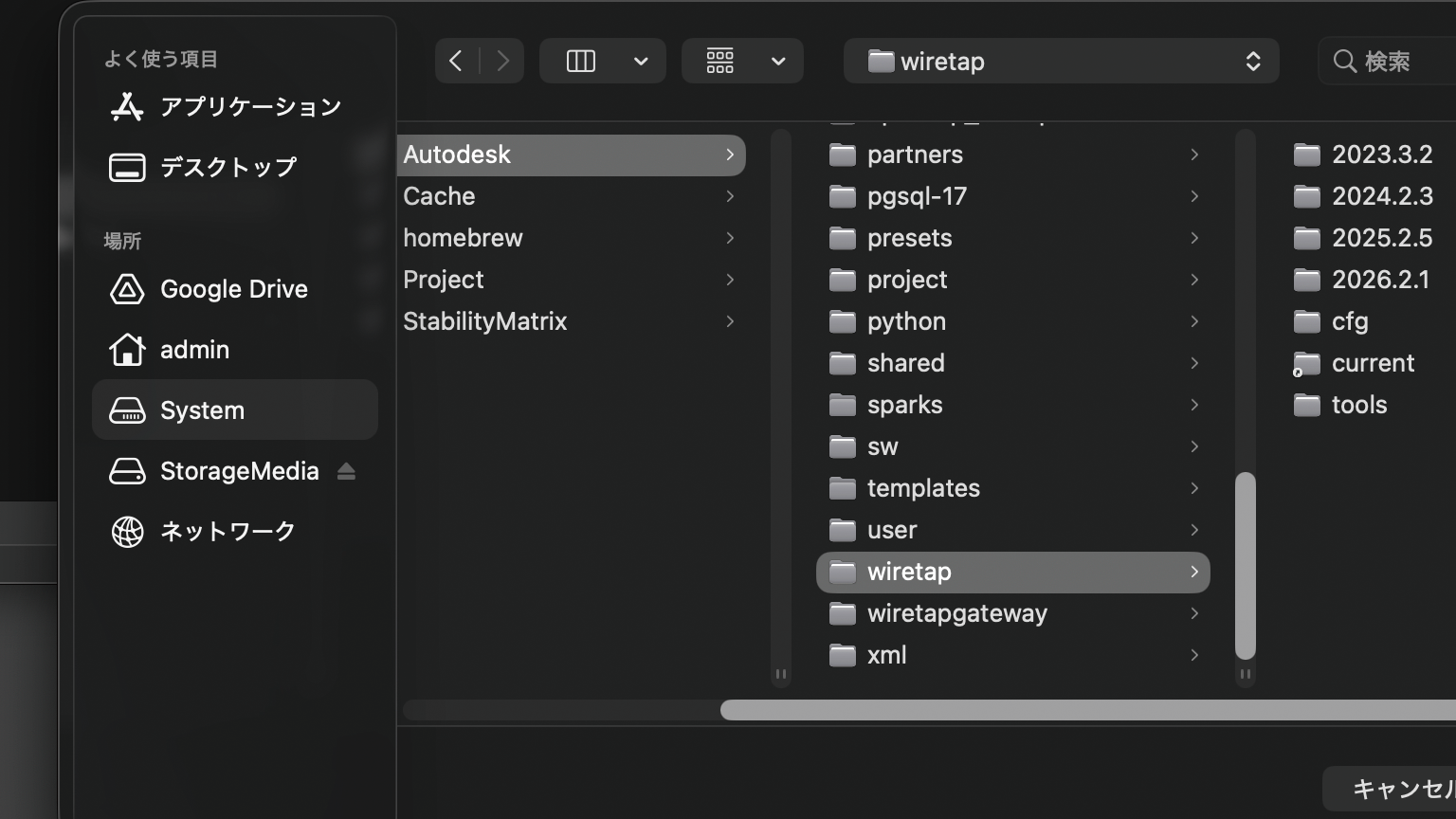
Task: Click the group-by grid icon
Action: click(x=720, y=62)
